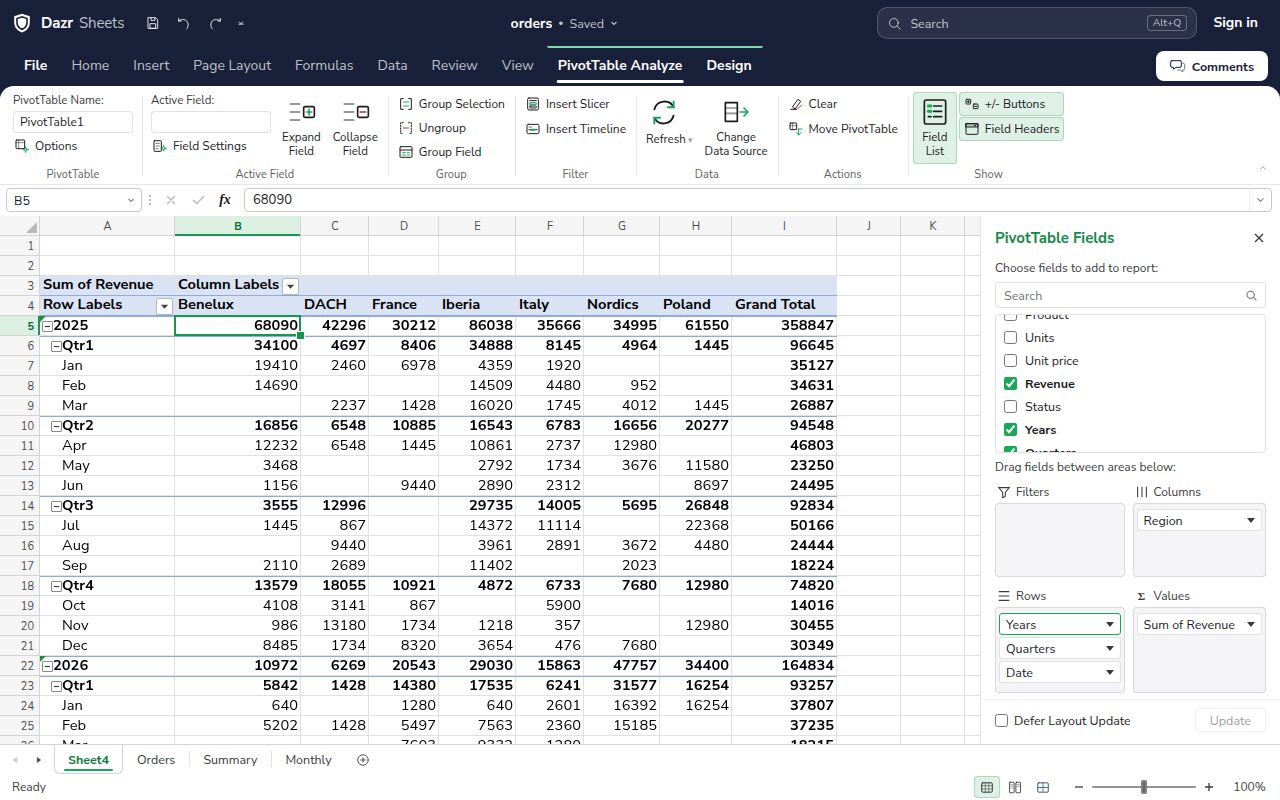The width and height of the screenshot is (1280, 800).
Task: Refresh the PivotTable data
Action: 668,122
